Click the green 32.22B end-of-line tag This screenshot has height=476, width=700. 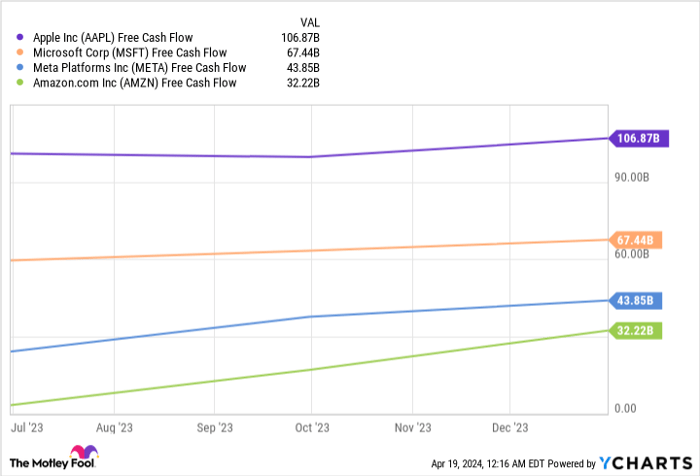636,330
